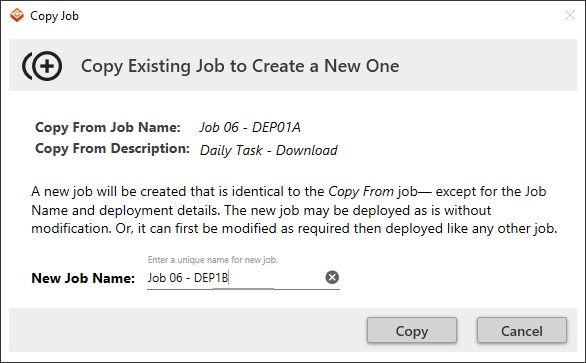Cancel the Copy Job dialog
586x363 pixels.
(522, 330)
